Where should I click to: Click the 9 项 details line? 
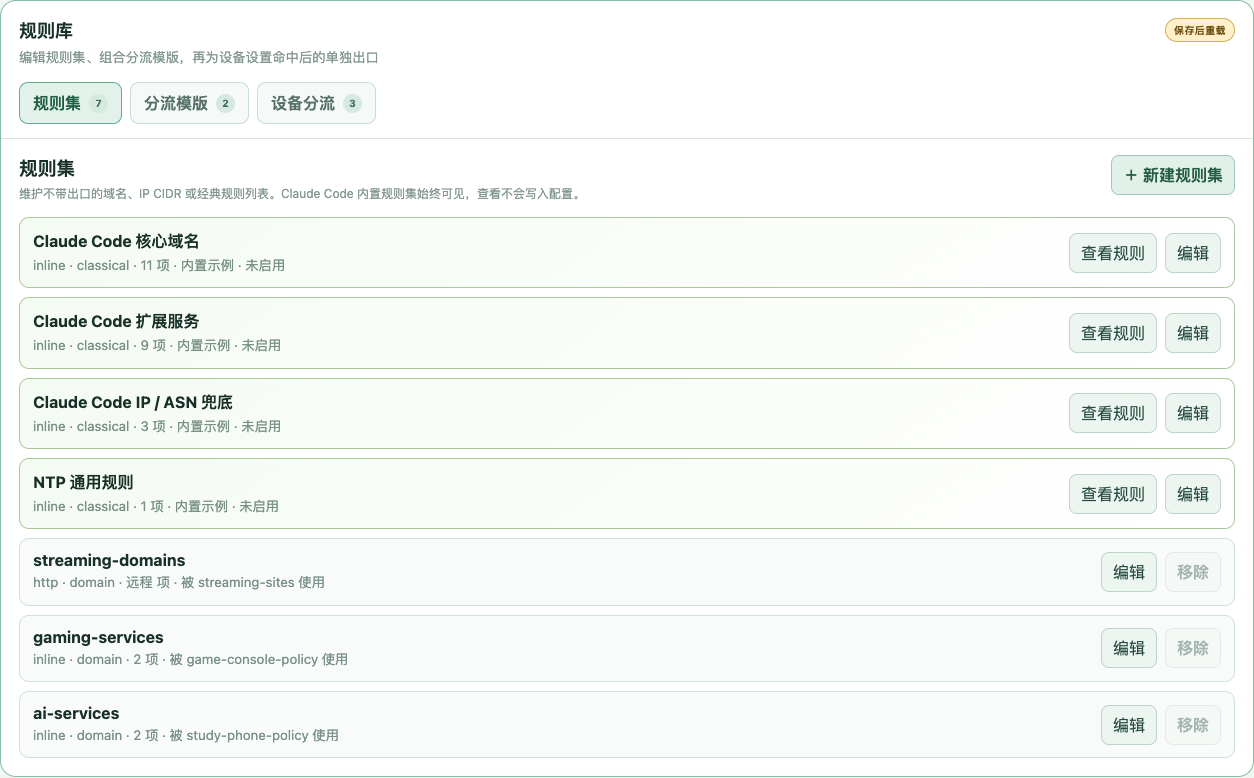tap(157, 346)
